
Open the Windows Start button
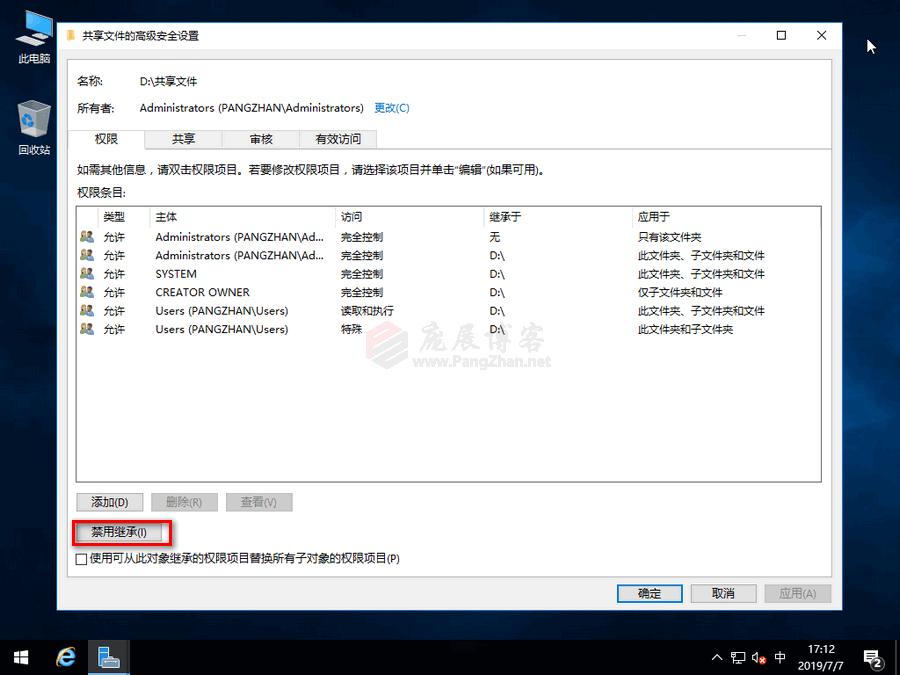(20, 657)
